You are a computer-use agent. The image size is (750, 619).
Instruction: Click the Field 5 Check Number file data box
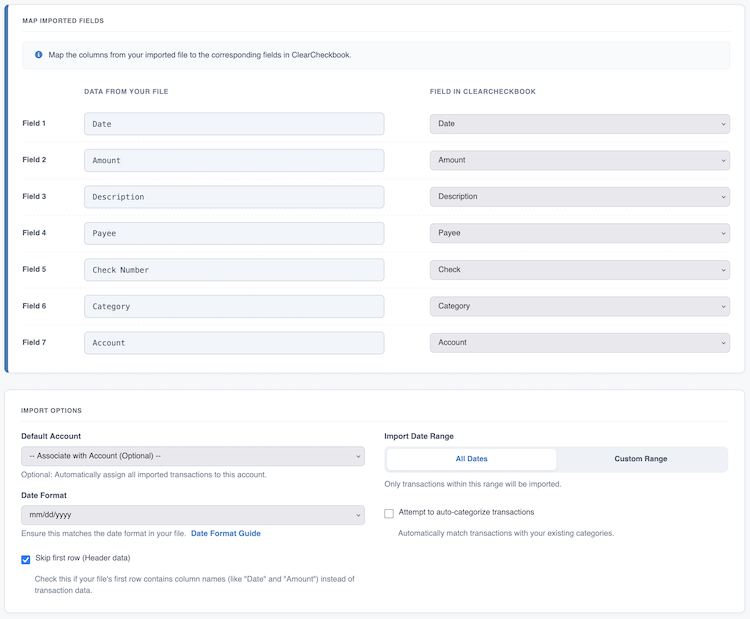pos(234,270)
